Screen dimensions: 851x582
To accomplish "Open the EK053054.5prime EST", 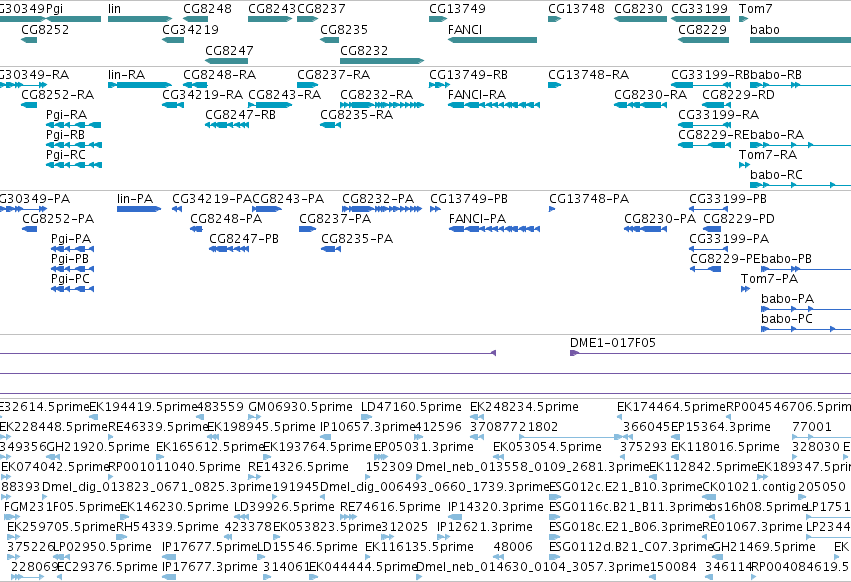I will coord(499,457).
